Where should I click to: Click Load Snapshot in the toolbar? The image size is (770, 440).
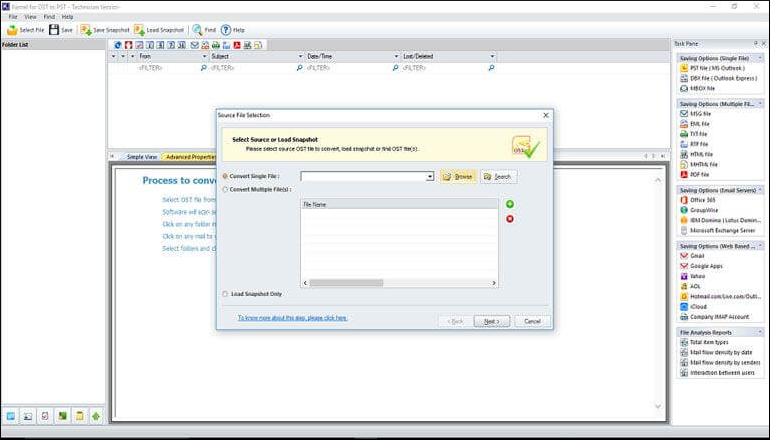(159, 30)
